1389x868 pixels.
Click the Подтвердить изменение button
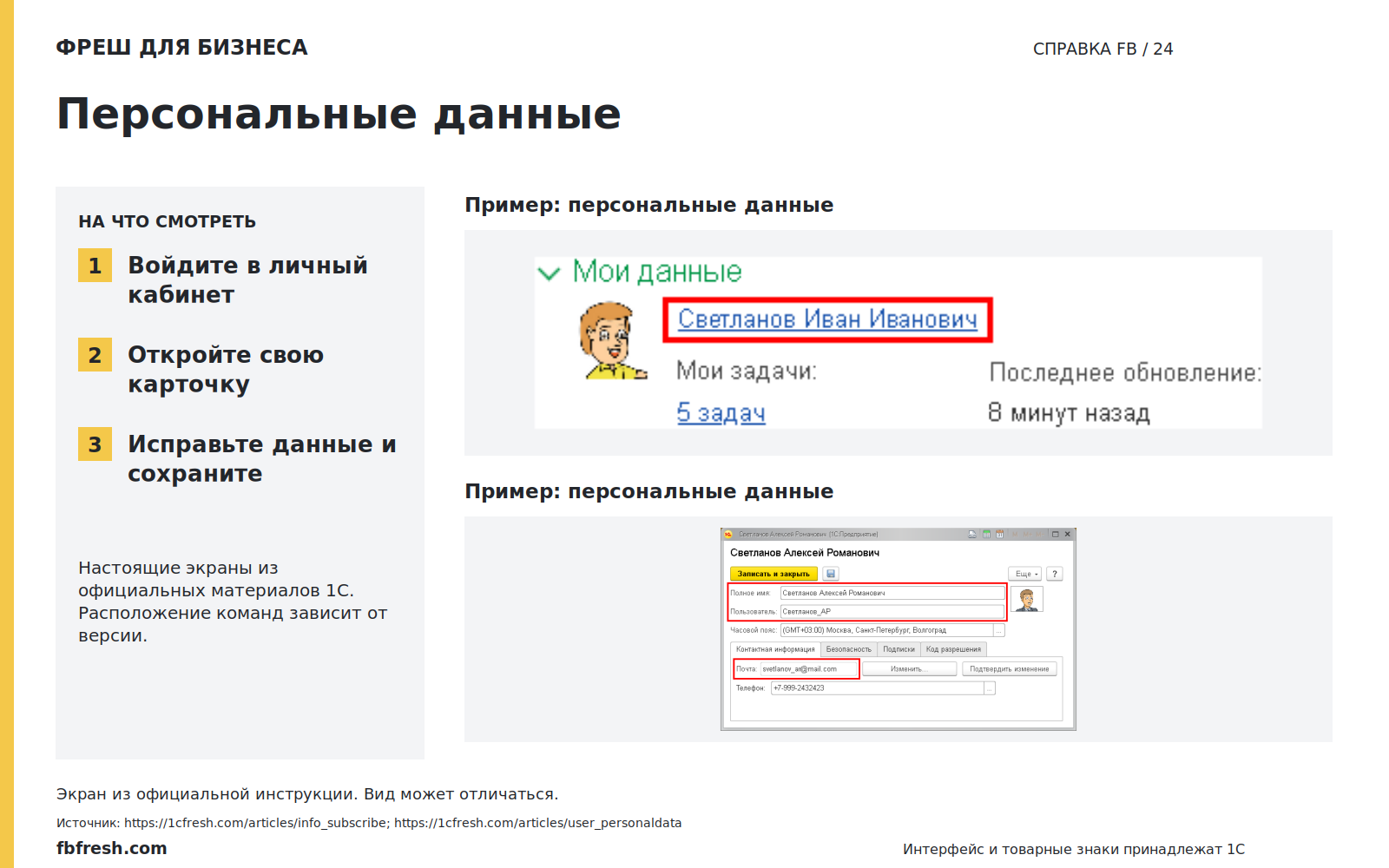click(1009, 669)
